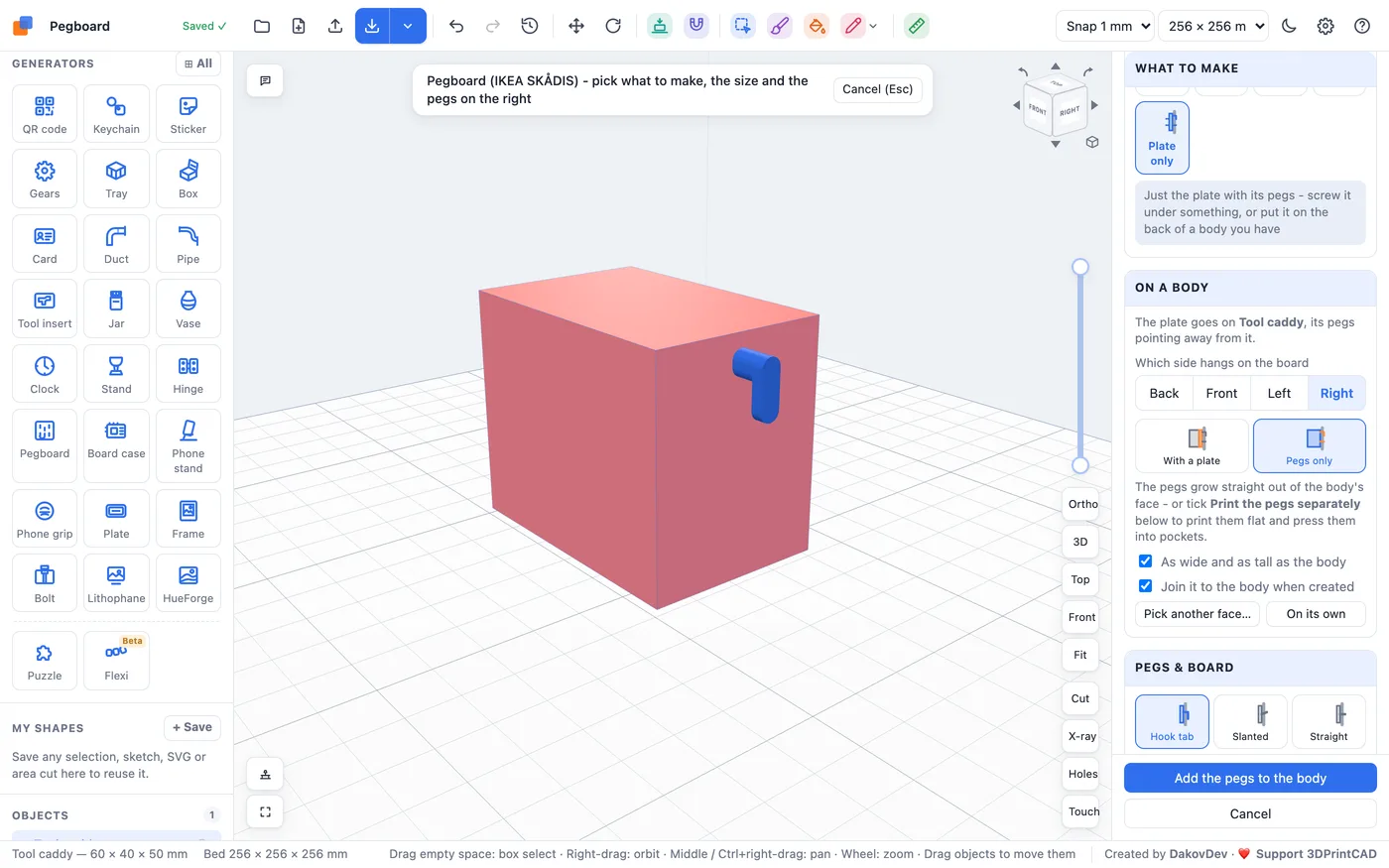The width and height of the screenshot is (1389, 868).
Task: Choose Plate only option
Action: pos(1162,138)
